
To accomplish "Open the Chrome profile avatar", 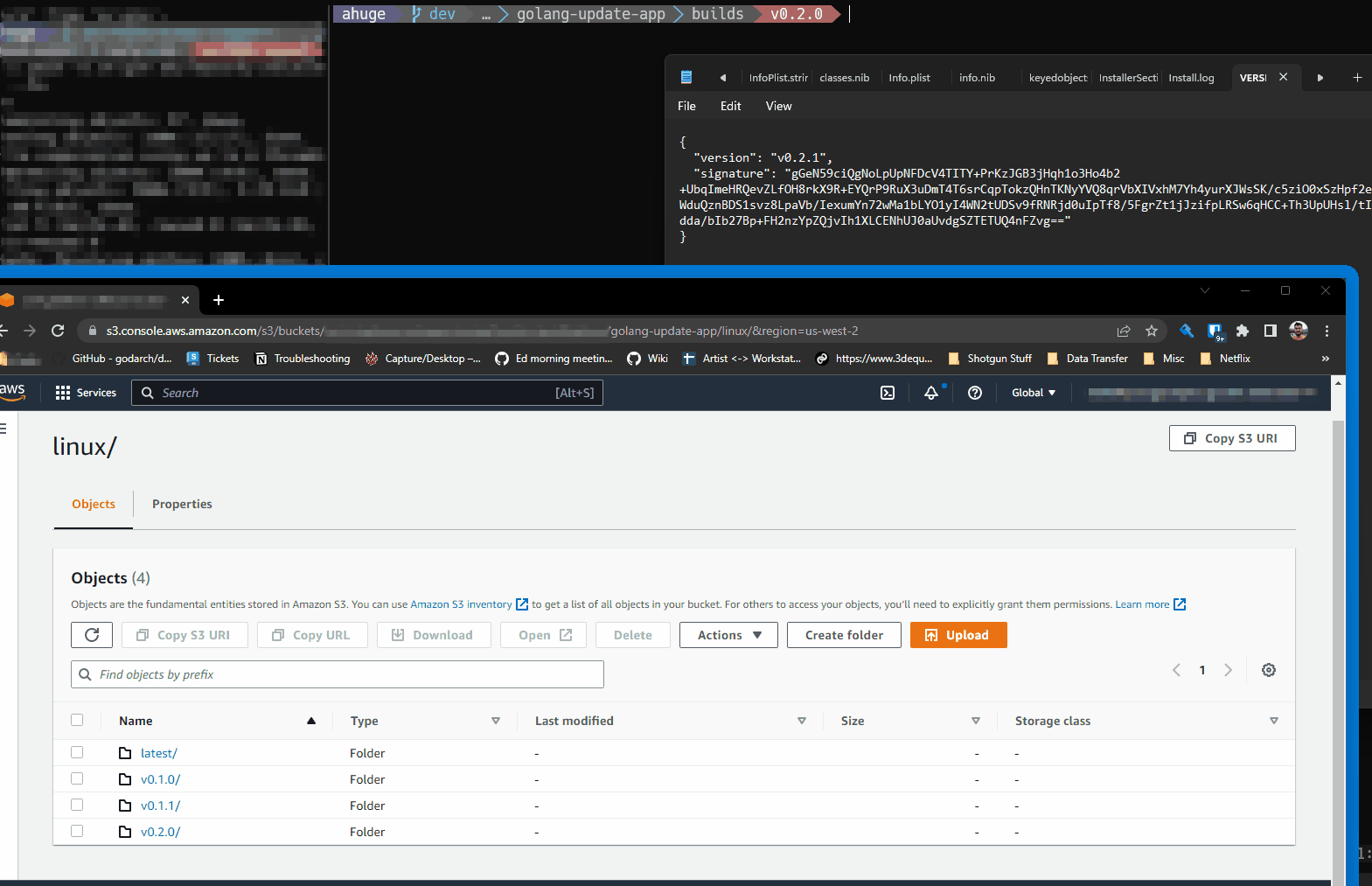I will (x=1299, y=331).
